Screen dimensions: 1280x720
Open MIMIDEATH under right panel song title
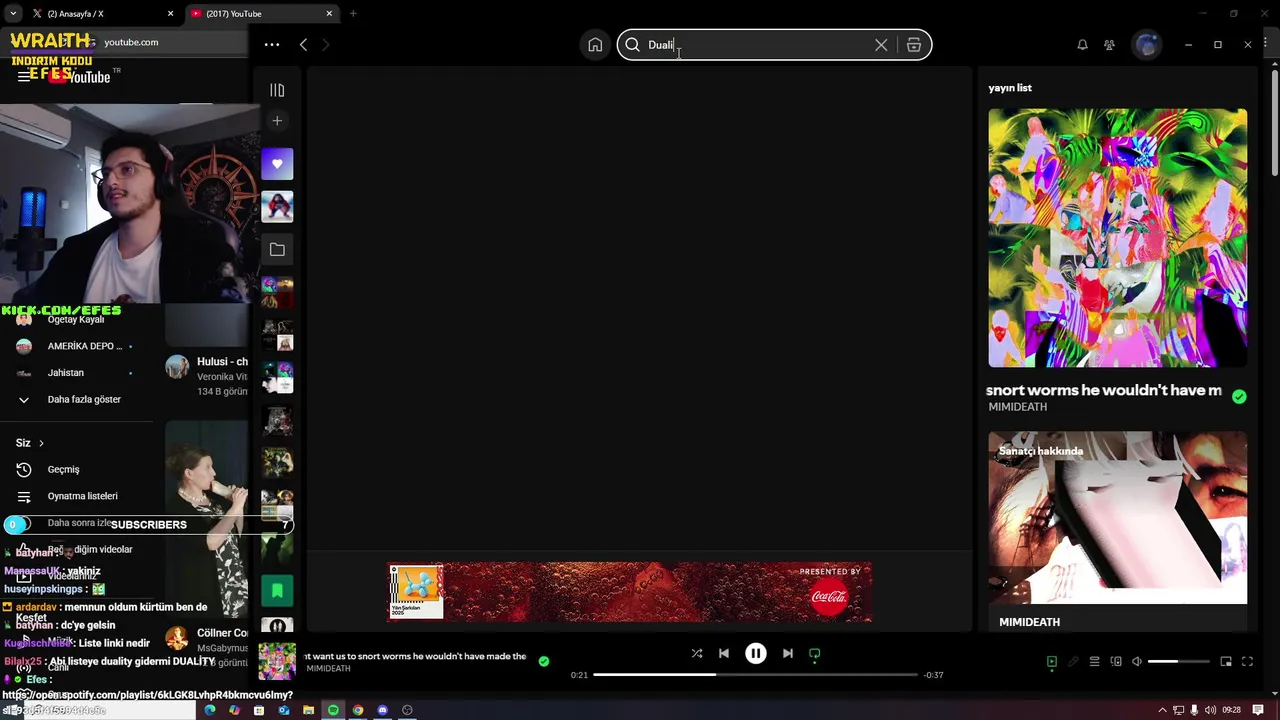click(1018, 407)
